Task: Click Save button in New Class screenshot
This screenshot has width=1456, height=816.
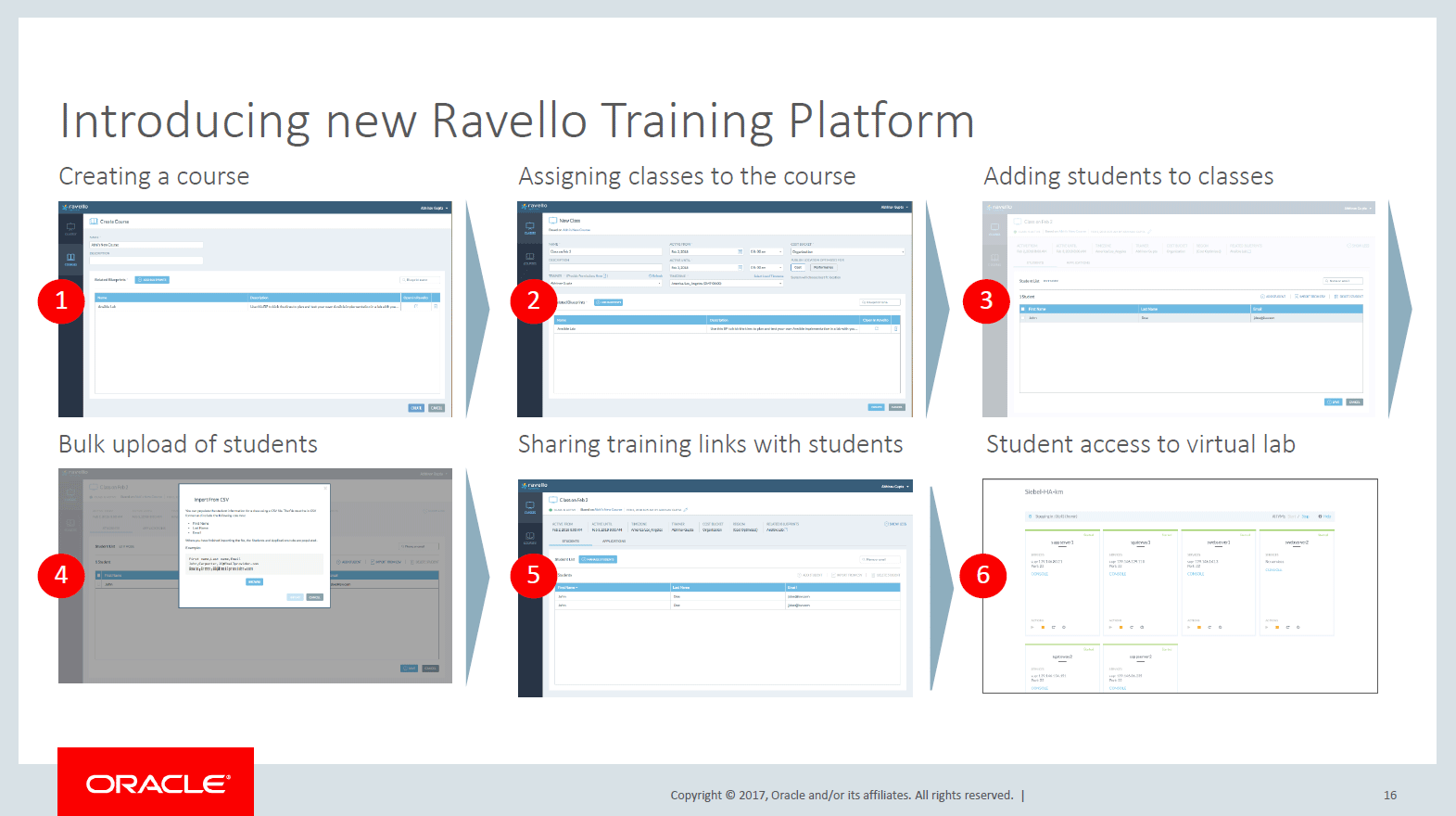Action: [876, 407]
